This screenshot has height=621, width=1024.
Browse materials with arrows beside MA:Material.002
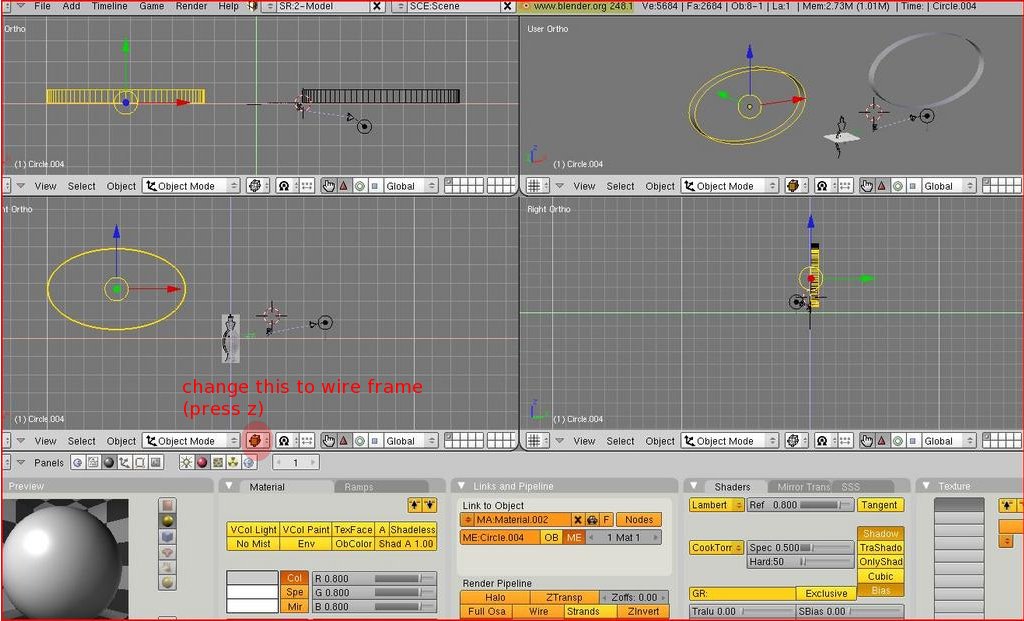coord(468,520)
